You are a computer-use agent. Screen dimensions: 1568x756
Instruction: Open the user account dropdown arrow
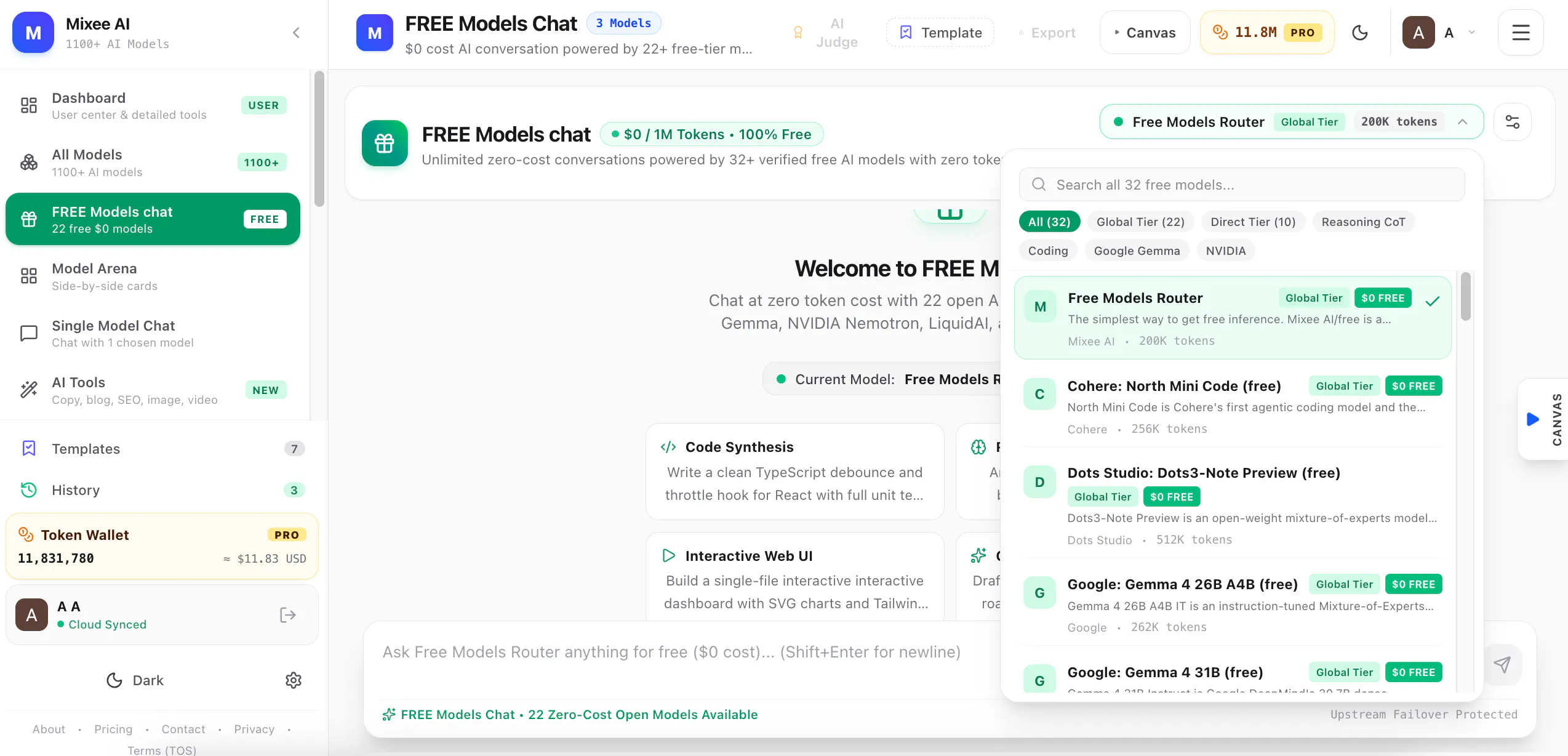[x=1471, y=33]
